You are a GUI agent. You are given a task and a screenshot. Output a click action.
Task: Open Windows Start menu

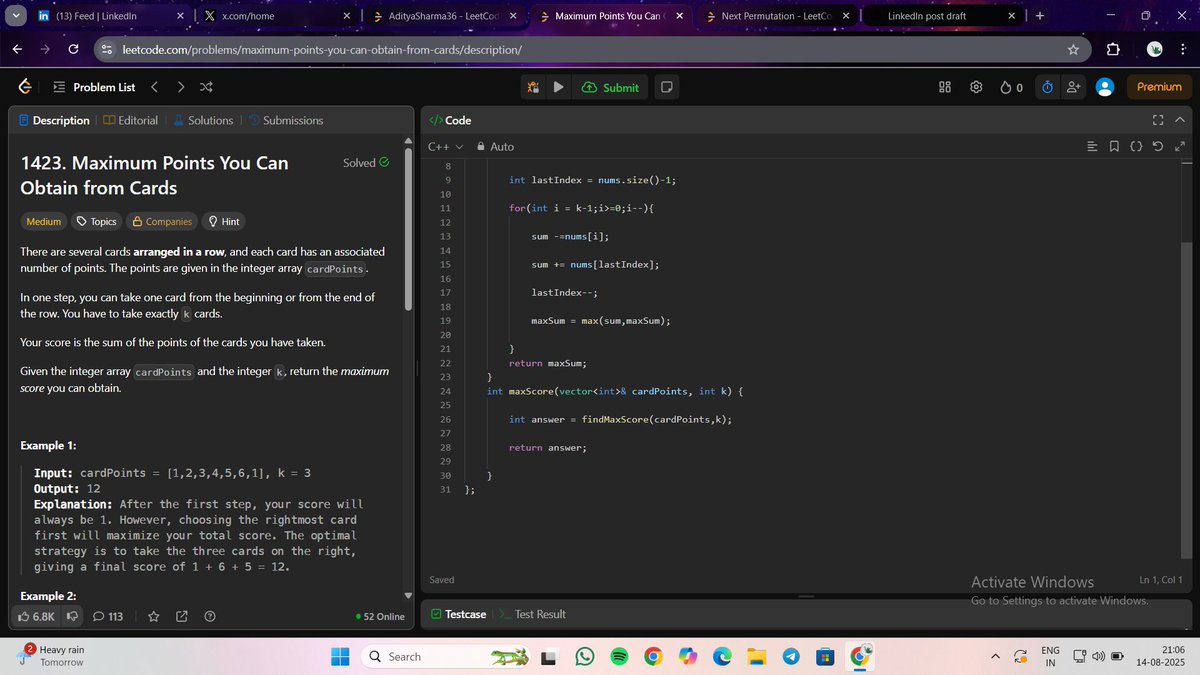340,657
